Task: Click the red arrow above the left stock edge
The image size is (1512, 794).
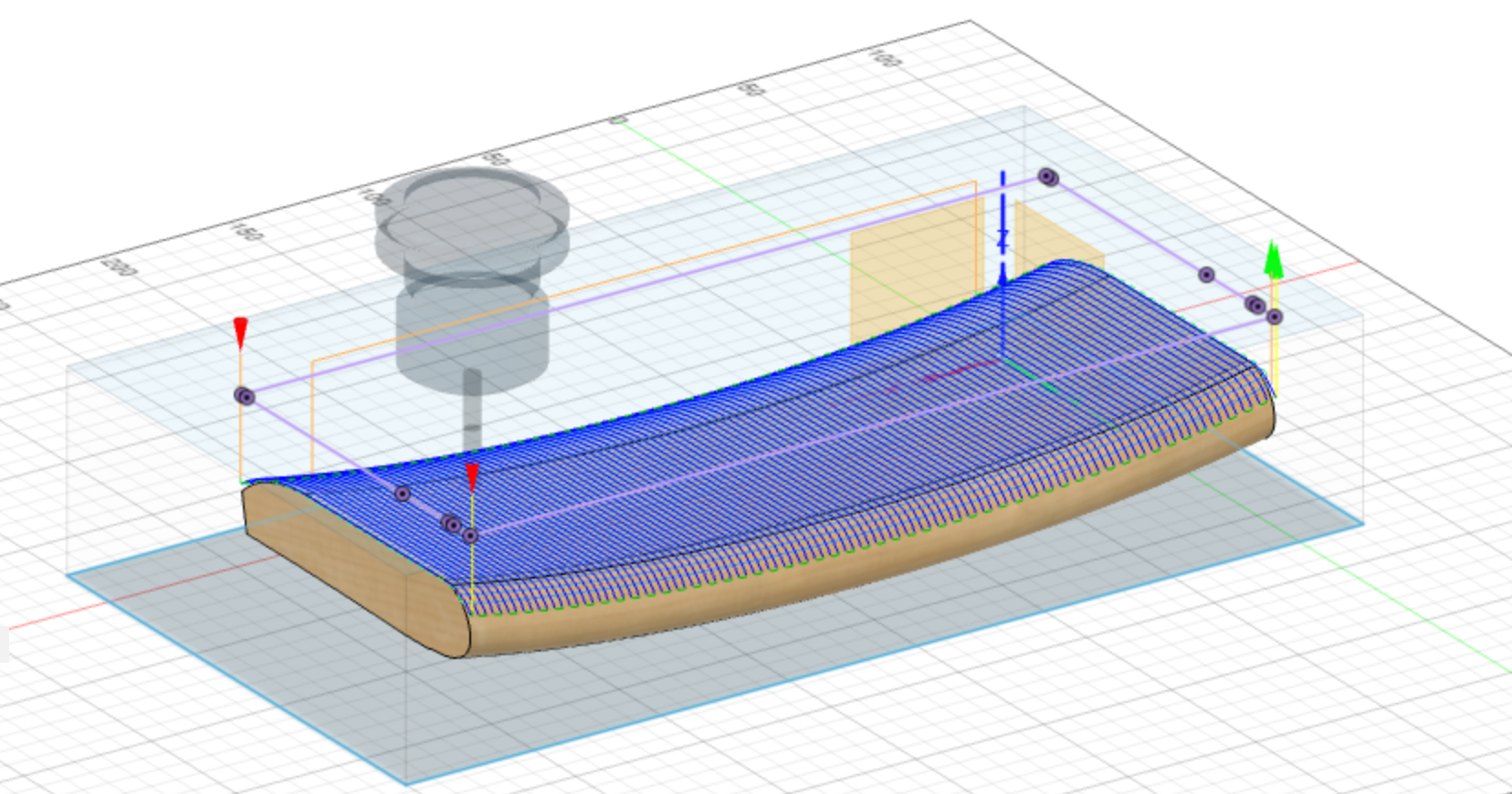Action: 240,333
